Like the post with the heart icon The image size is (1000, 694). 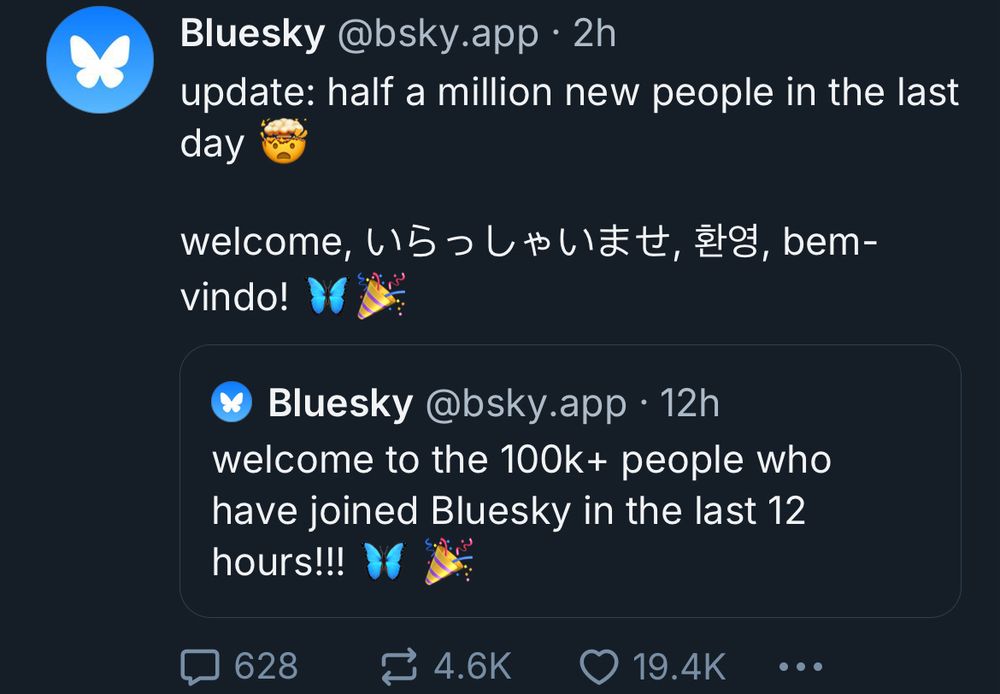tap(600, 665)
